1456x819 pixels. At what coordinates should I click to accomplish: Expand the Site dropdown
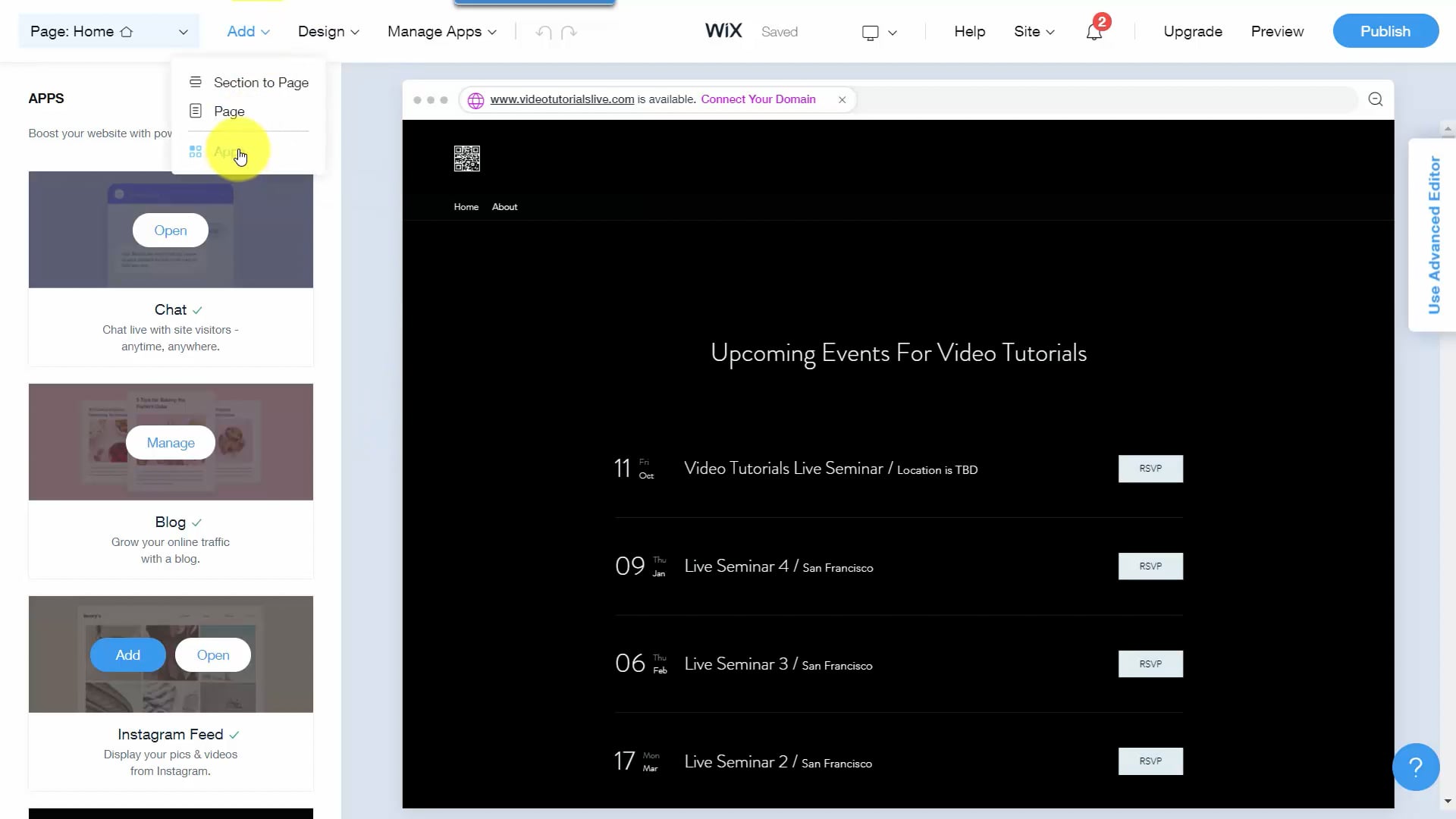click(1034, 32)
